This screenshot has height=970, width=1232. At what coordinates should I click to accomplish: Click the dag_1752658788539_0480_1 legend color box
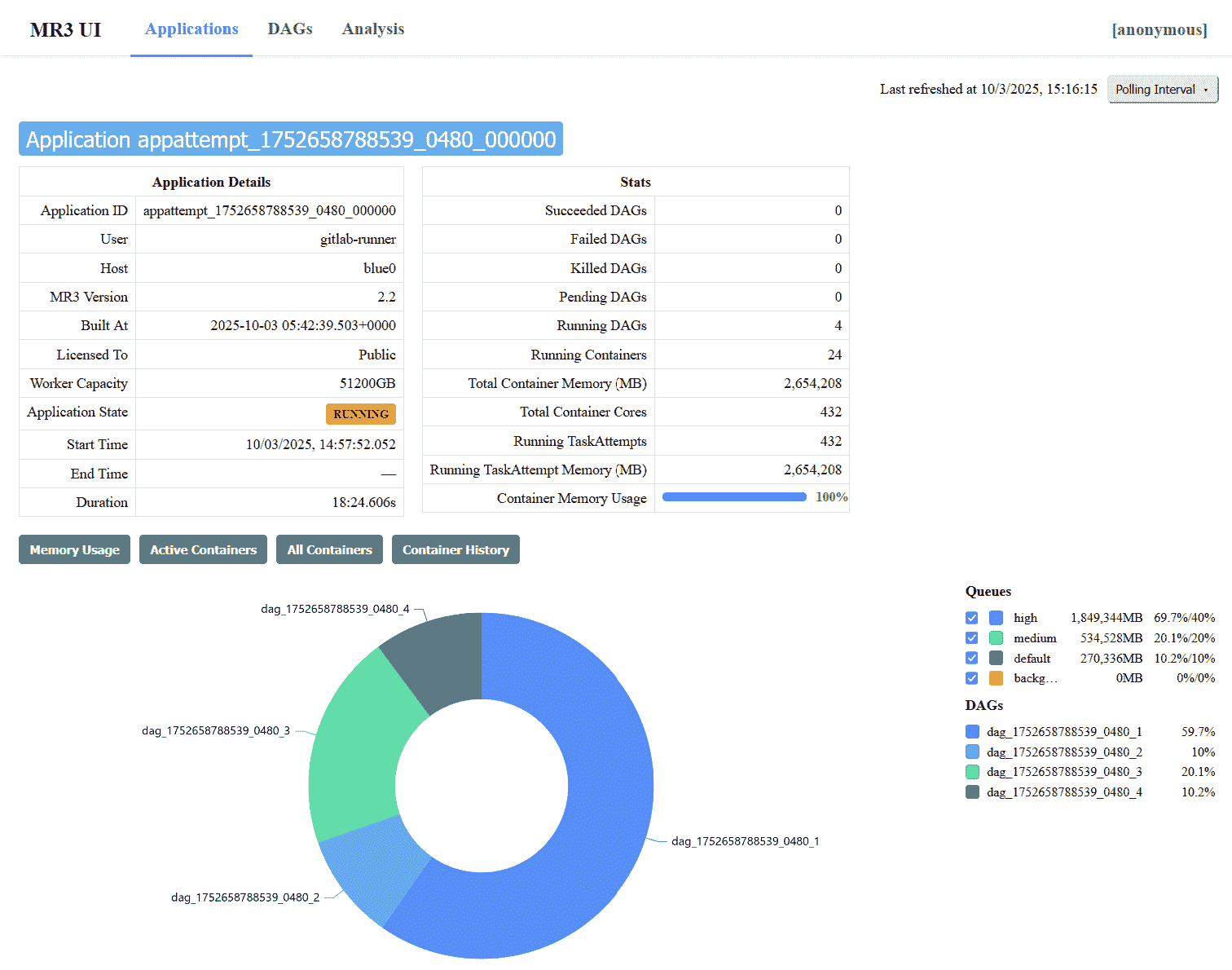click(x=972, y=732)
